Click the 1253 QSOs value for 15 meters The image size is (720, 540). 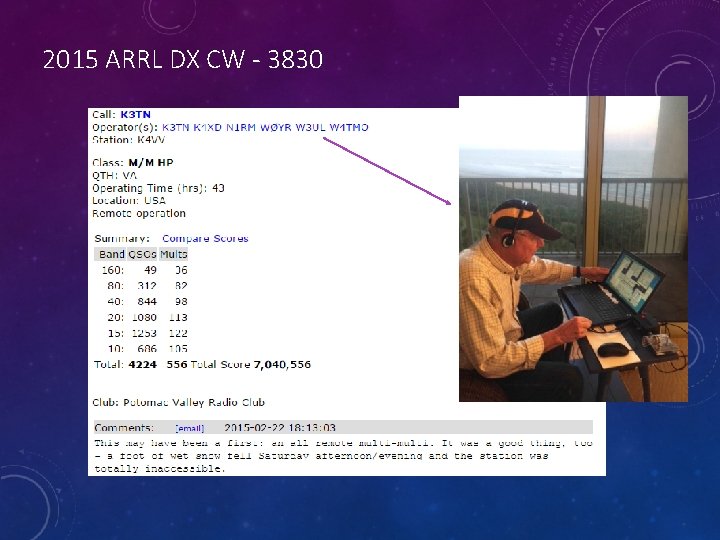tap(144, 333)
